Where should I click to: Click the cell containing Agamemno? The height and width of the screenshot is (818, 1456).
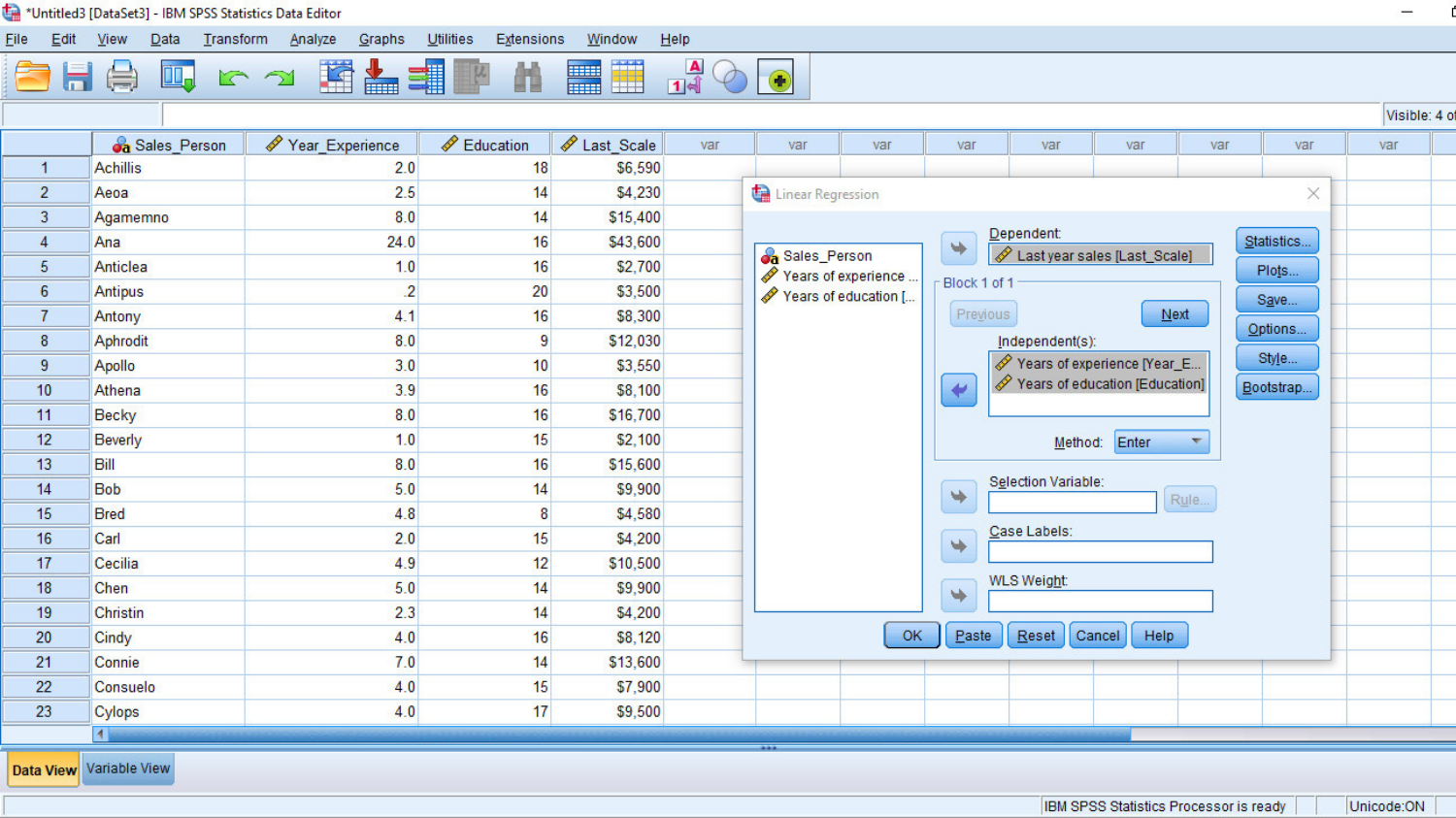[x=168, y=217]
